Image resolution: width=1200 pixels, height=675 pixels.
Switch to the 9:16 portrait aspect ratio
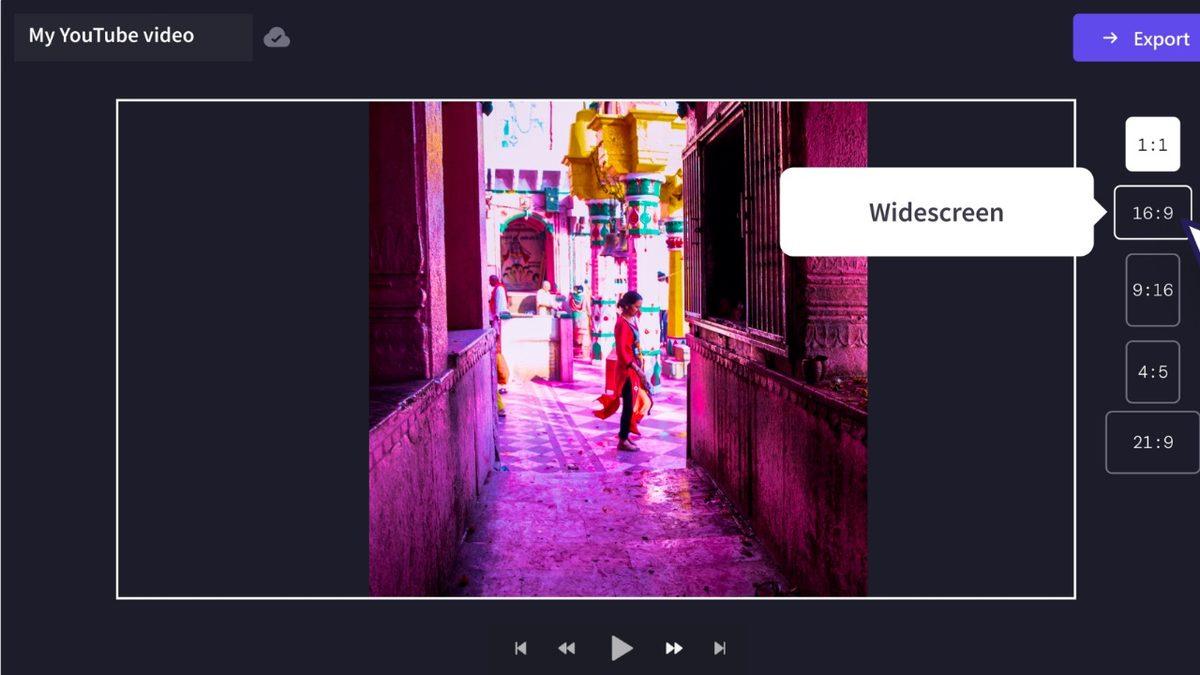point(1152,290)
